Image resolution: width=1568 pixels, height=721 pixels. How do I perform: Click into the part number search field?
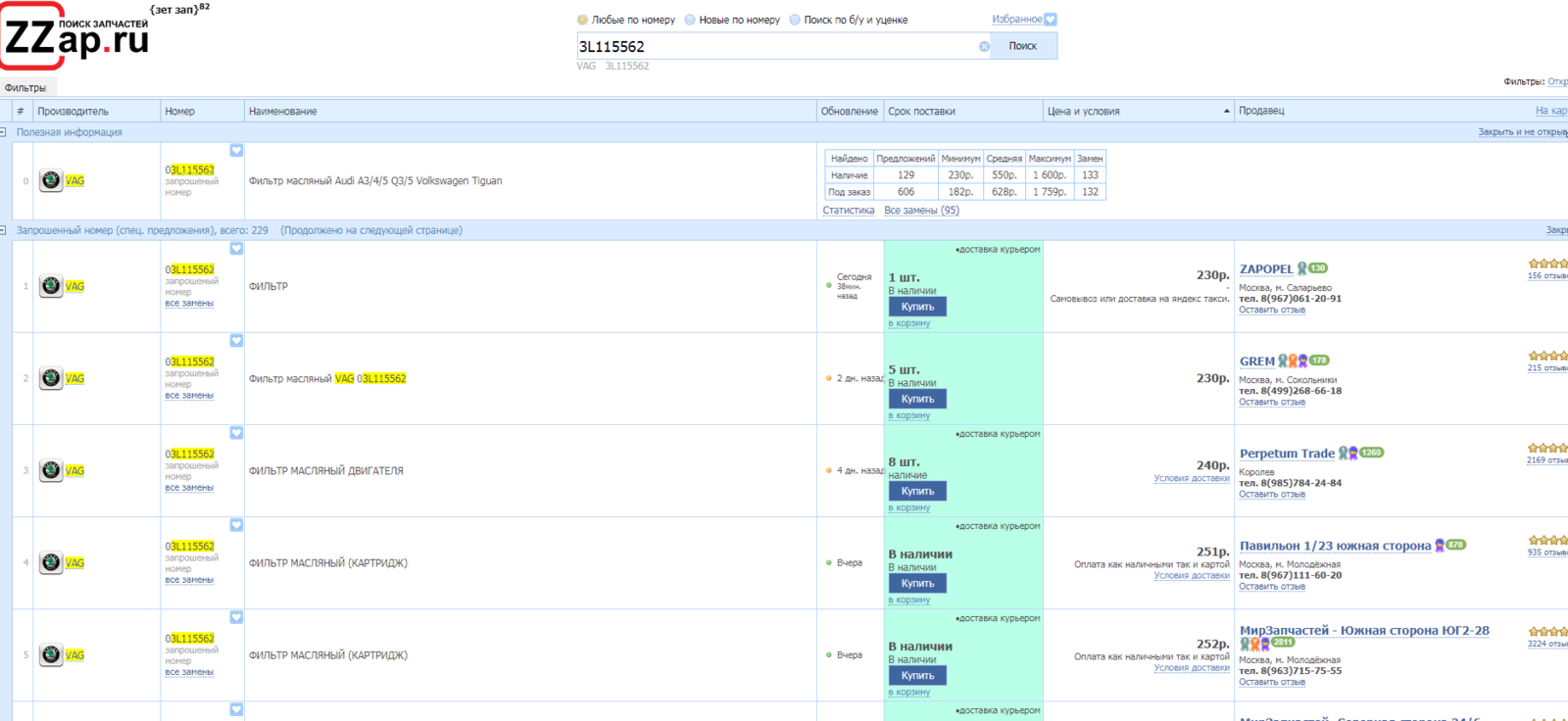tap(776, 46)
